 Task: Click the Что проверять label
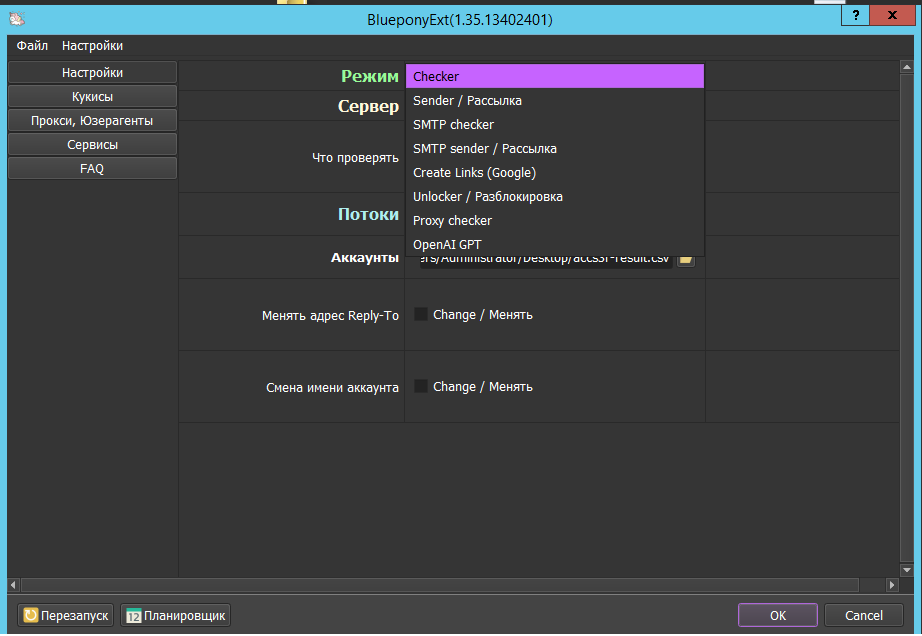355,158
